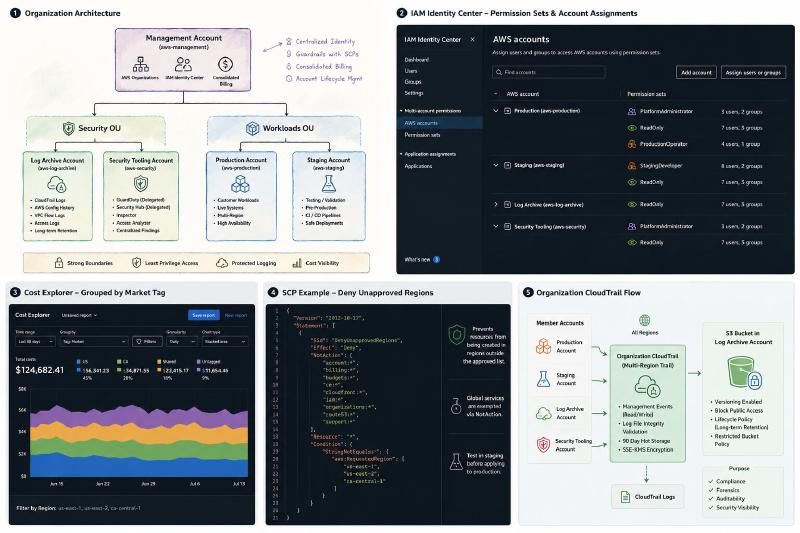Click the Organization CloudTrail cloud icon

[647, 386]
